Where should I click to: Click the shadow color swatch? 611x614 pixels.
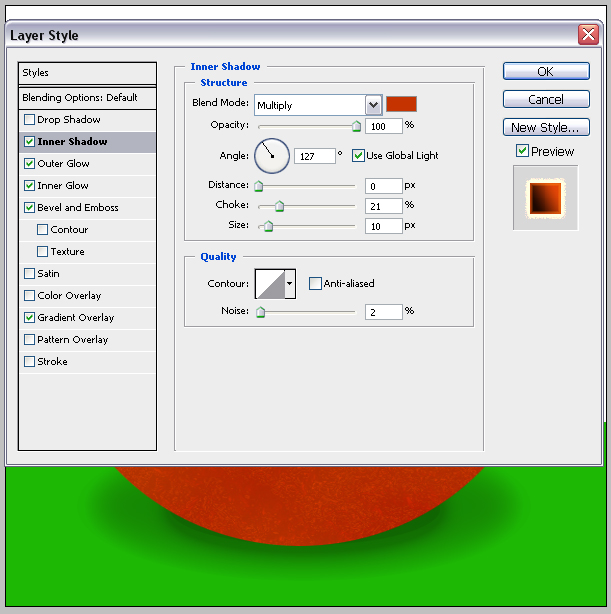pos(401,104)
